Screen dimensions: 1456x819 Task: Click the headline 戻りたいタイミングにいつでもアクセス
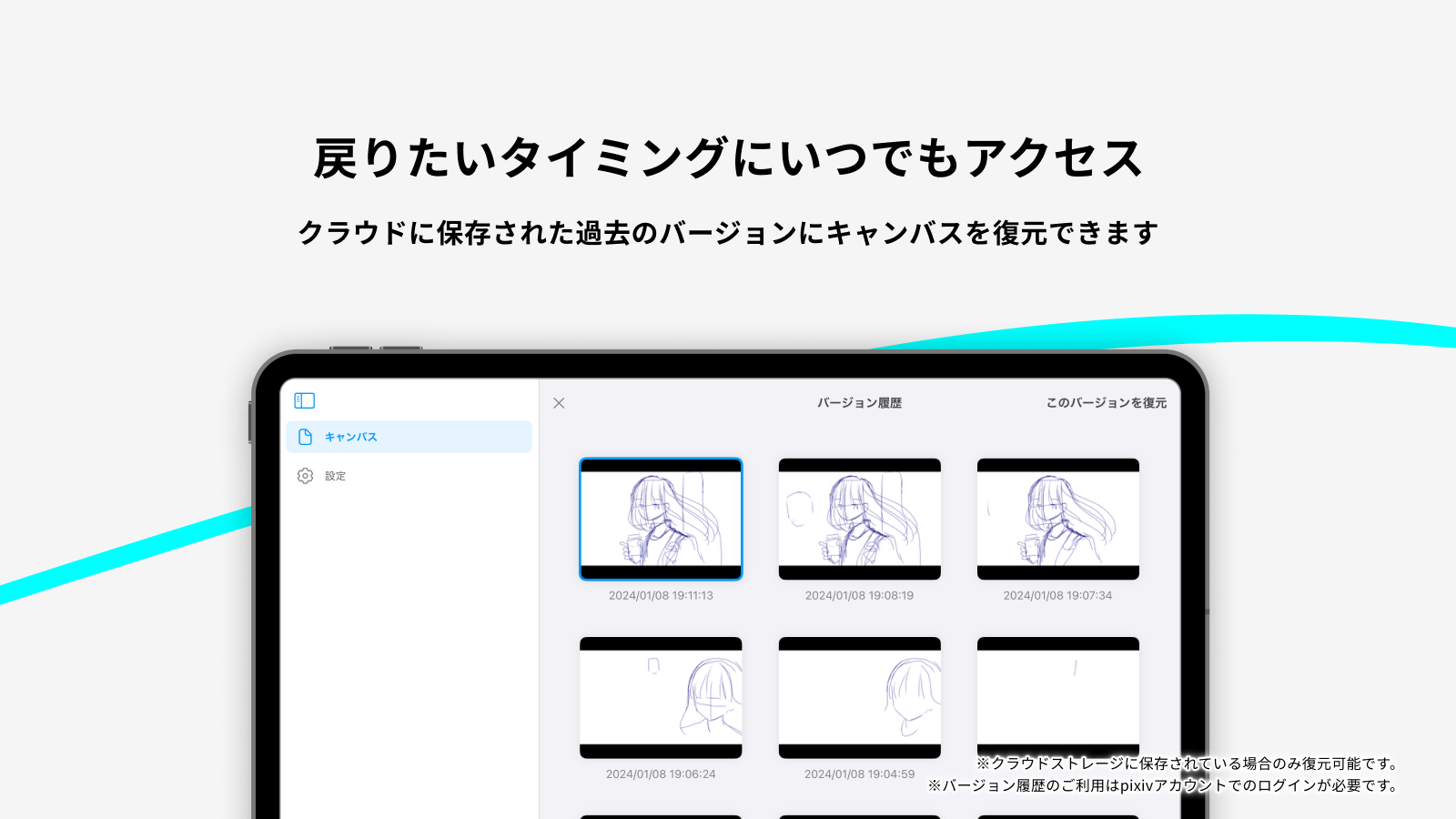pos(728,157)
